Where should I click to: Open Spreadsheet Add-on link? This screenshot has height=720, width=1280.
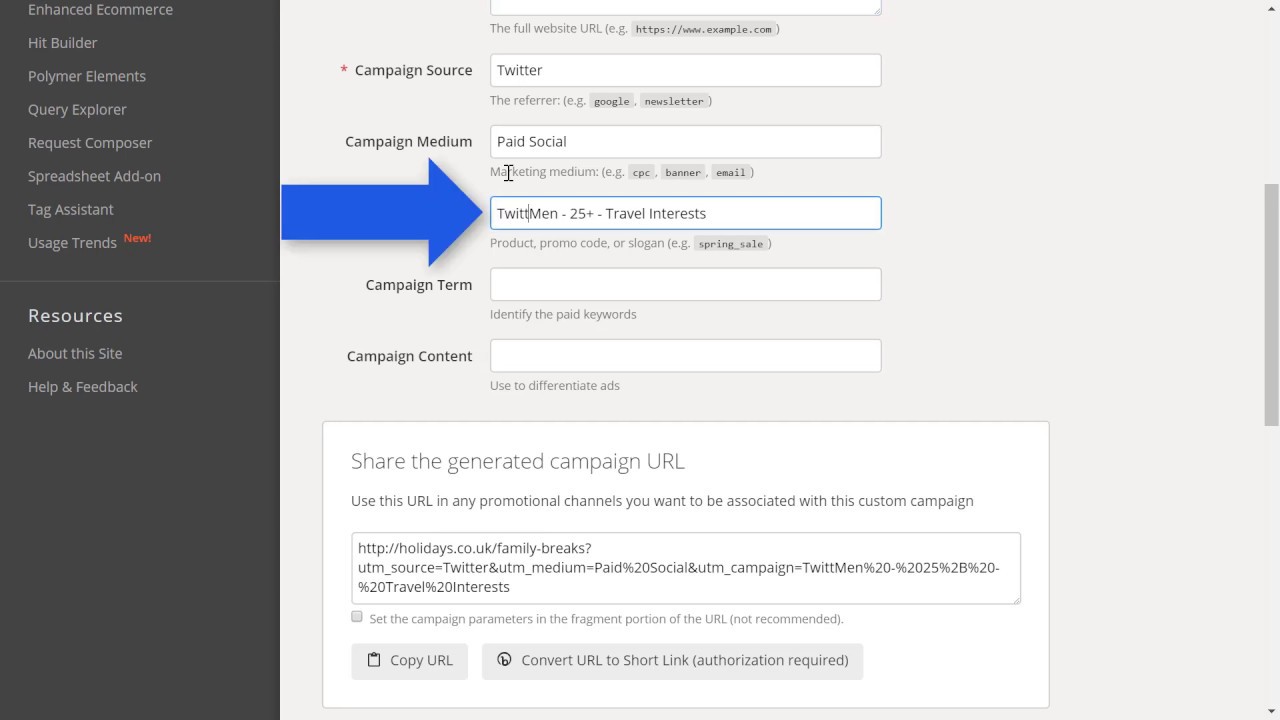pos(94,176)
